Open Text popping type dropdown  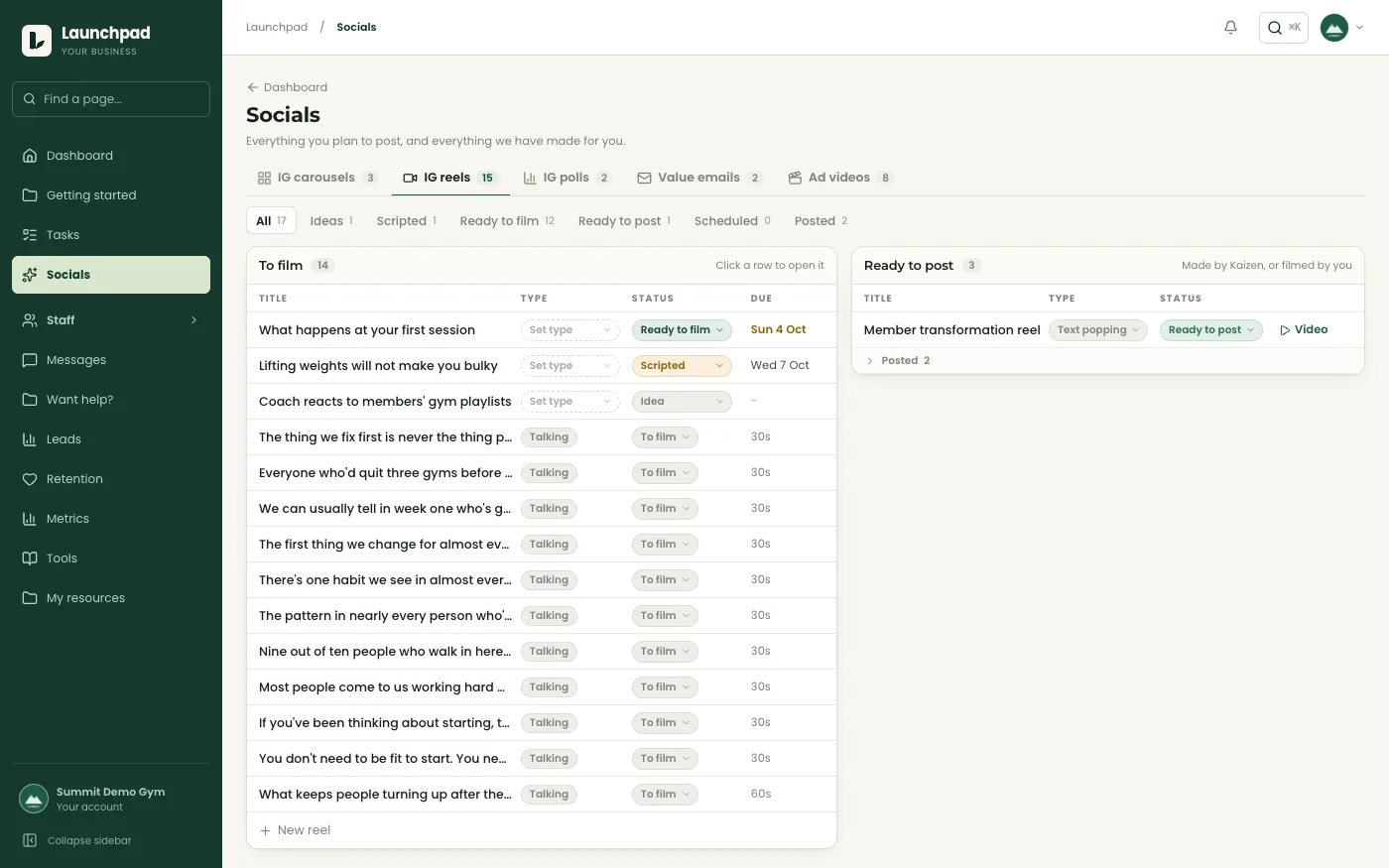pos(1097,330)
